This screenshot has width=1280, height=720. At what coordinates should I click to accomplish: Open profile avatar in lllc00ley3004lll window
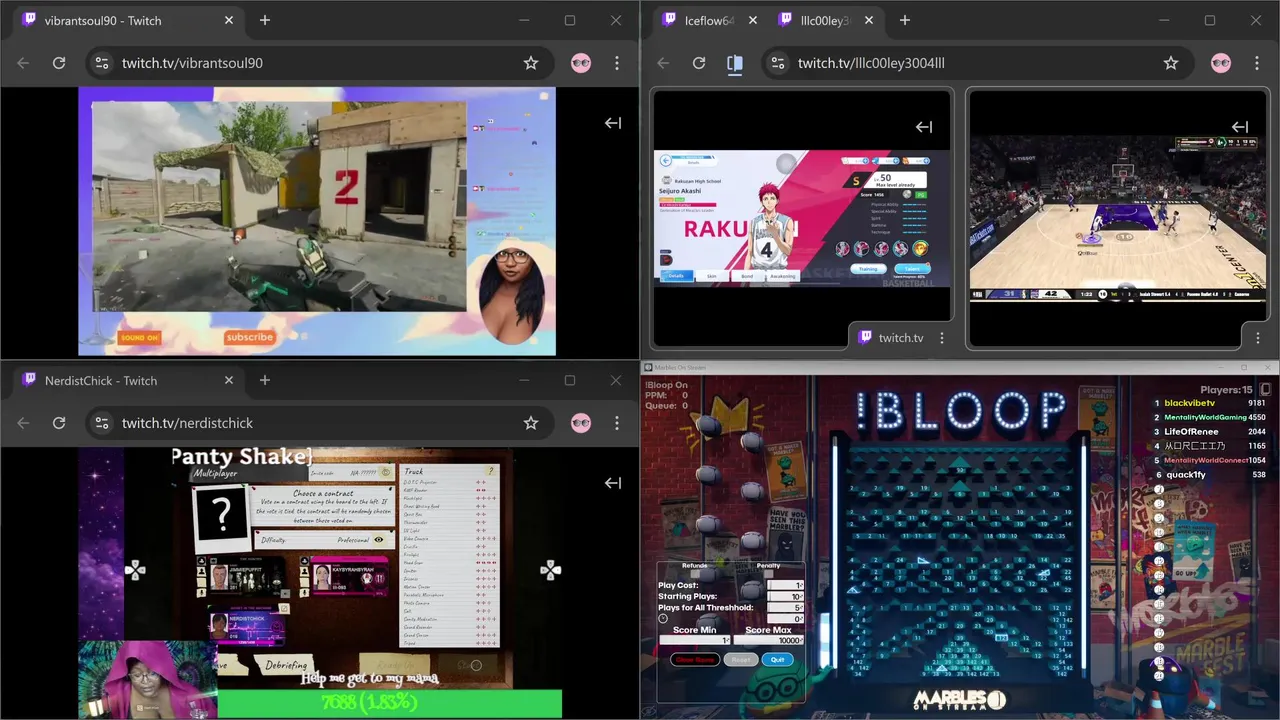(x=1221, y=63)
